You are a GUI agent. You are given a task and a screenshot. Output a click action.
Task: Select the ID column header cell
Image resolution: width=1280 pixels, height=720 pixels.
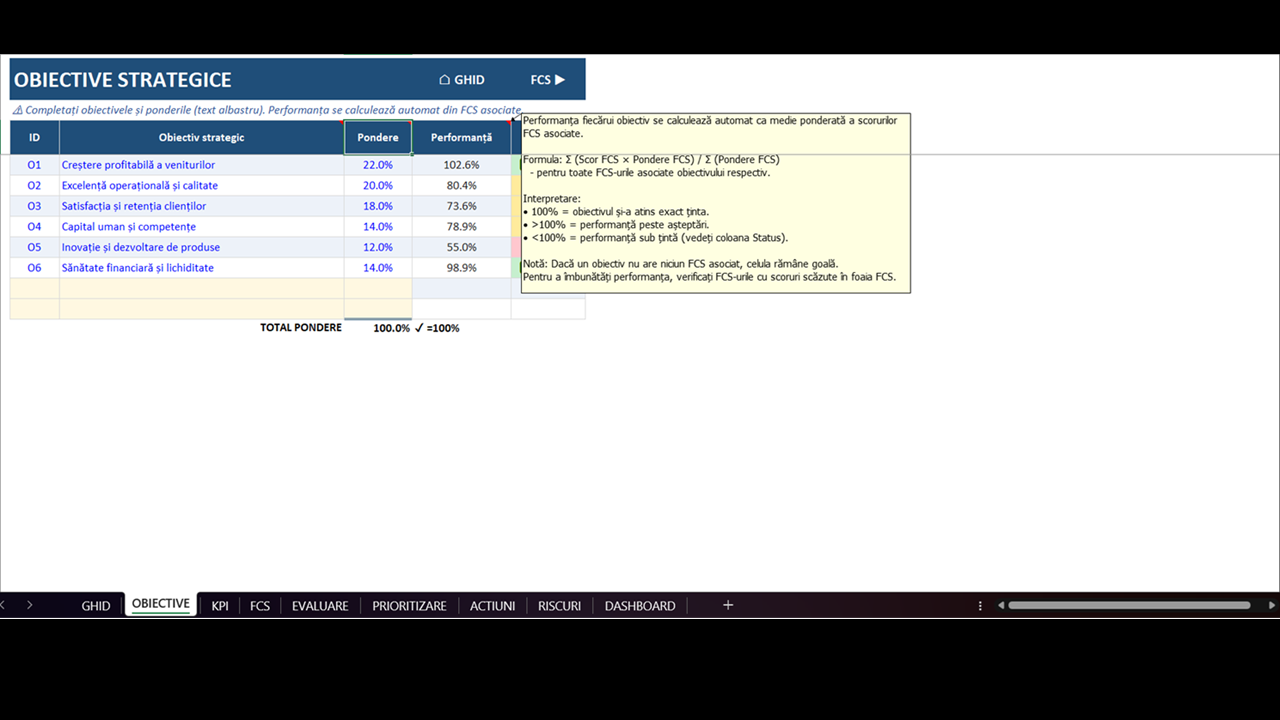(35, 137)
